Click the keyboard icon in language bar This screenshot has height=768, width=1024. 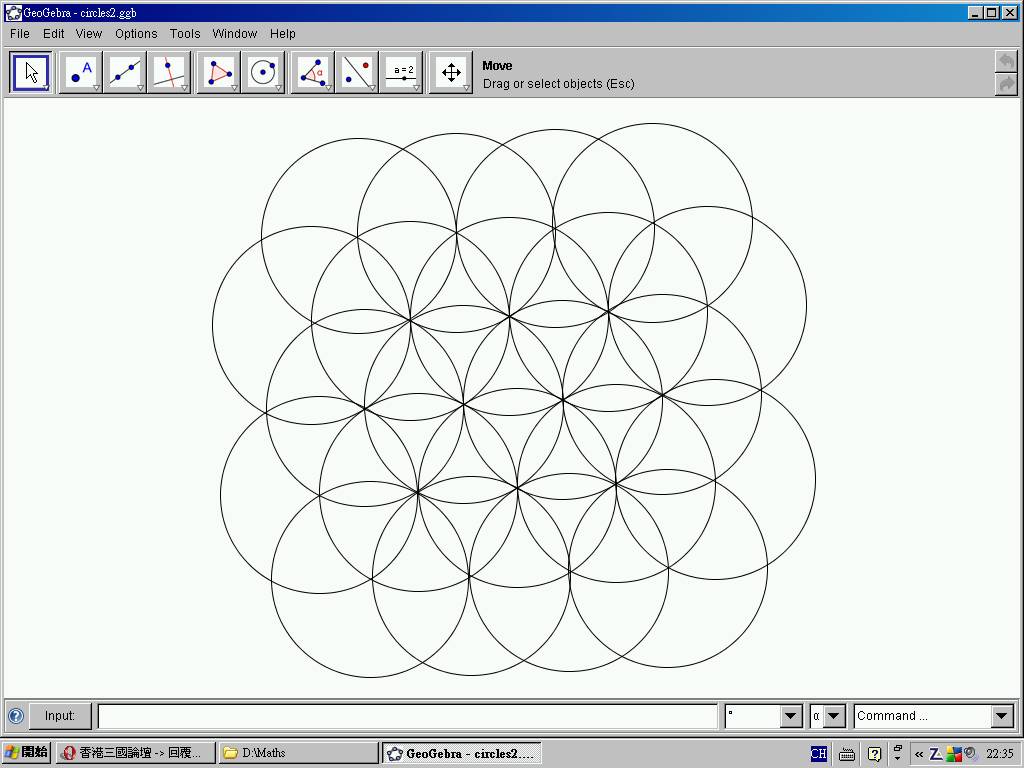pos(847,754)
